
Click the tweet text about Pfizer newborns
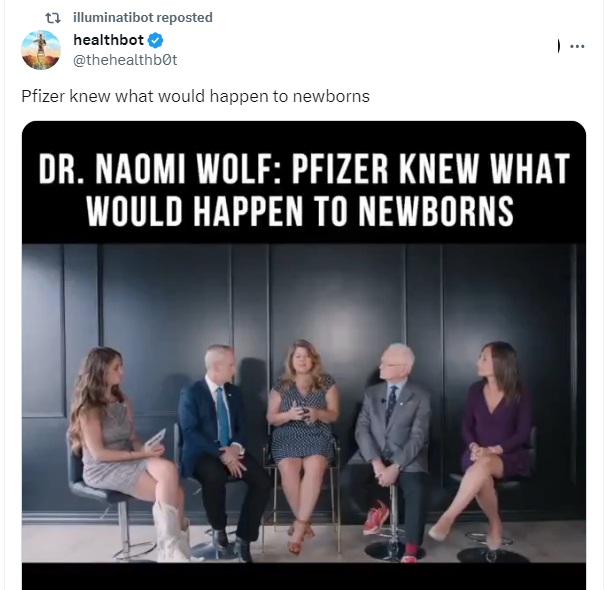tap(195, 96)
